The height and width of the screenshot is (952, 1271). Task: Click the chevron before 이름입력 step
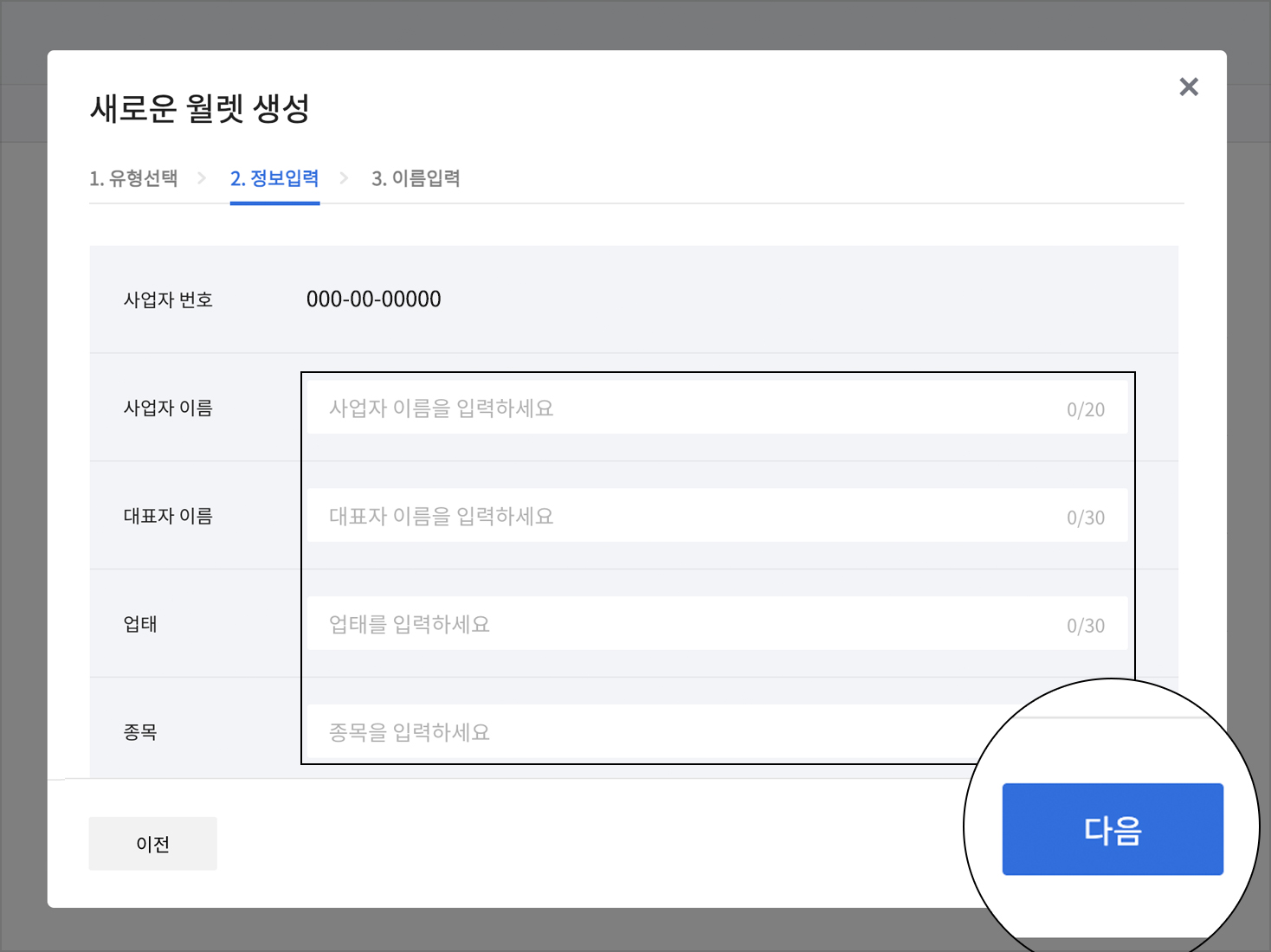tap(344, 178)
